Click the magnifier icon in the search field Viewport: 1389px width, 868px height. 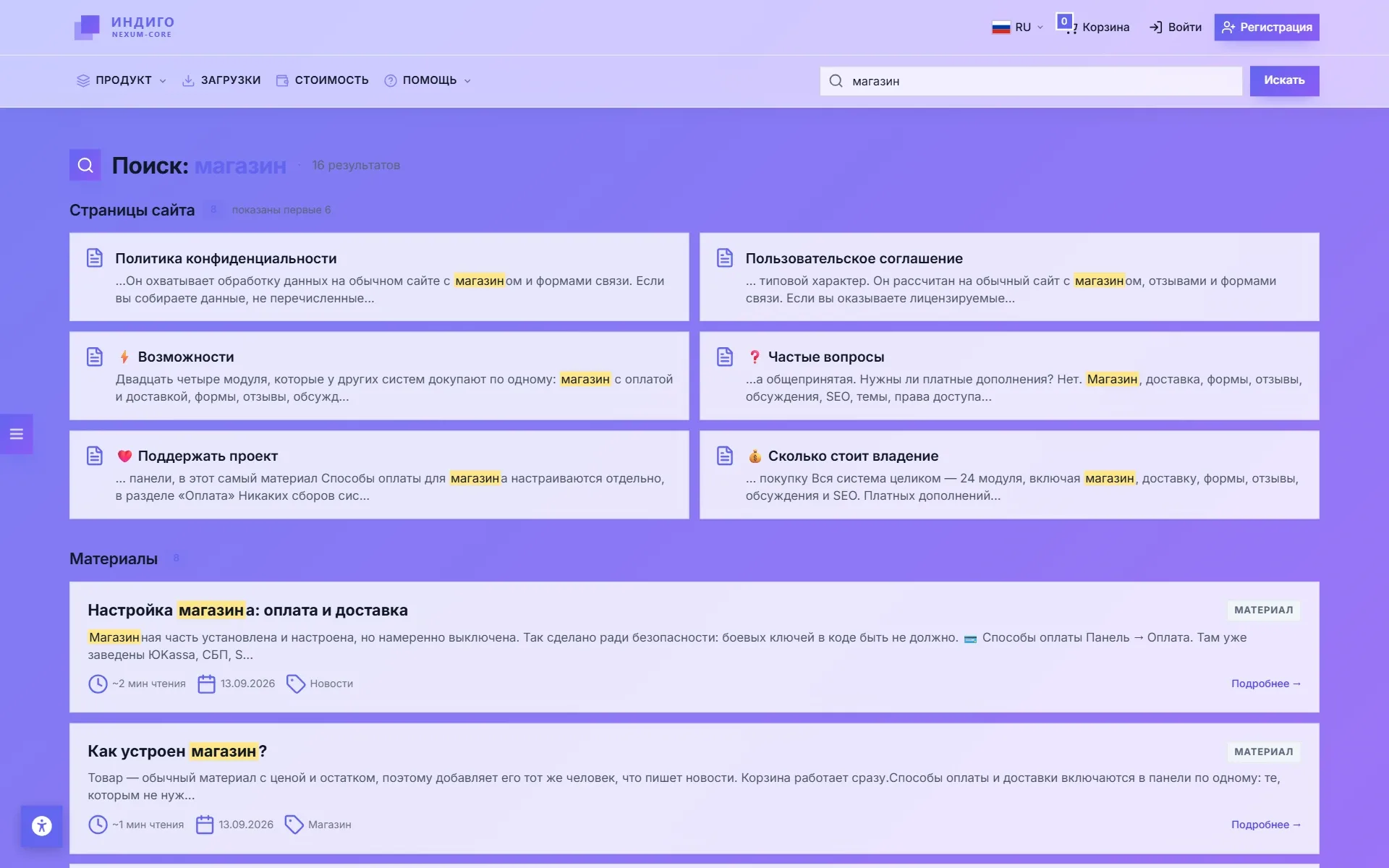pos(836,81)
